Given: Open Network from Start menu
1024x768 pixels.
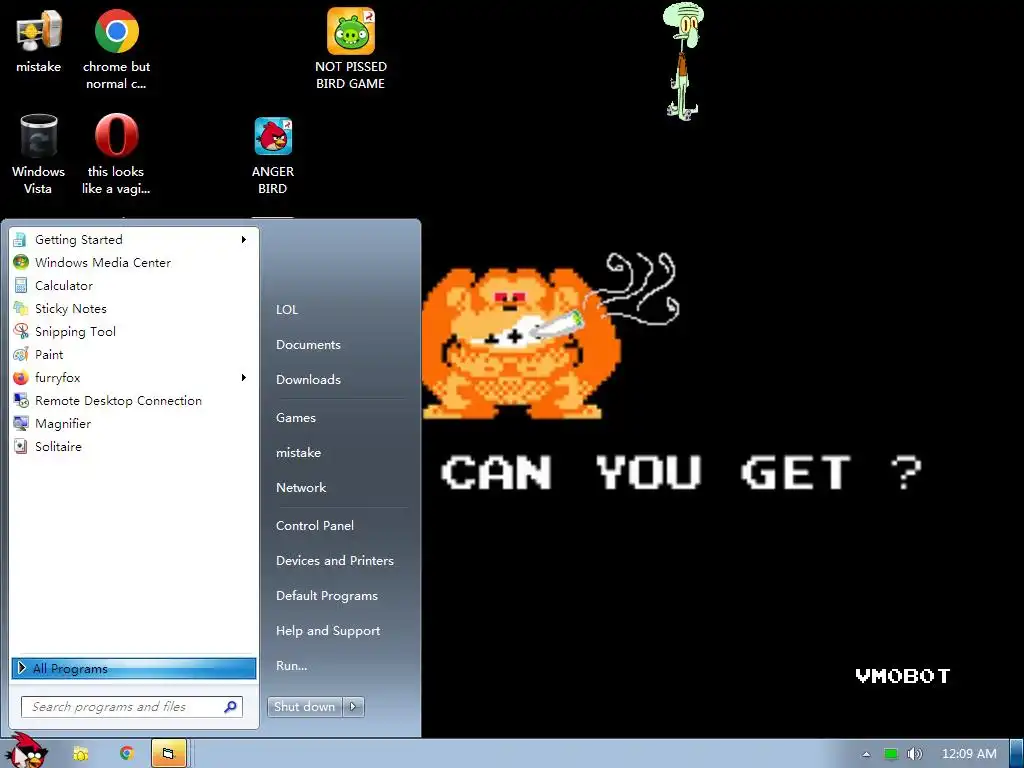Looking at the screenshot, I should [x=301, y=487].
